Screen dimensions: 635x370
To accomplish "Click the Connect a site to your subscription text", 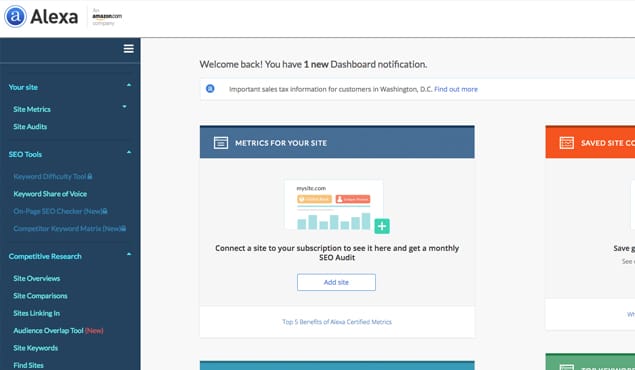I will click(337, 253).
